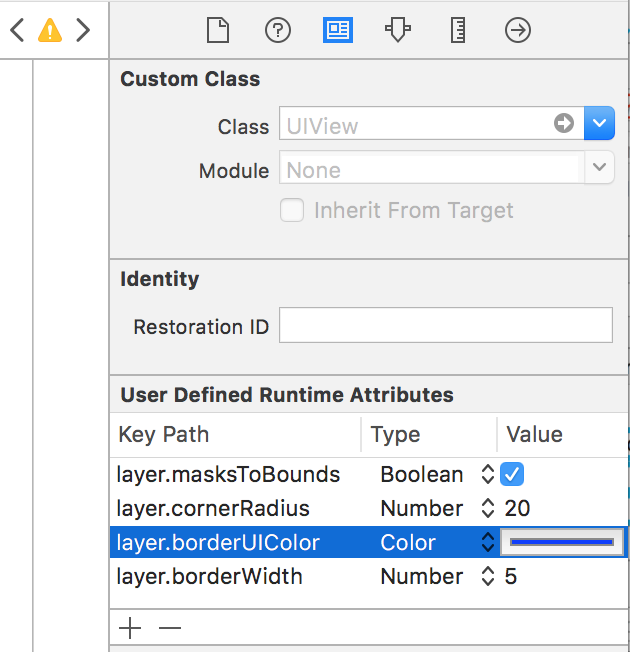Screen dimensions: 630x652
Task: Change type stepper for layer.borderWidth
Action: coord(488,576)
